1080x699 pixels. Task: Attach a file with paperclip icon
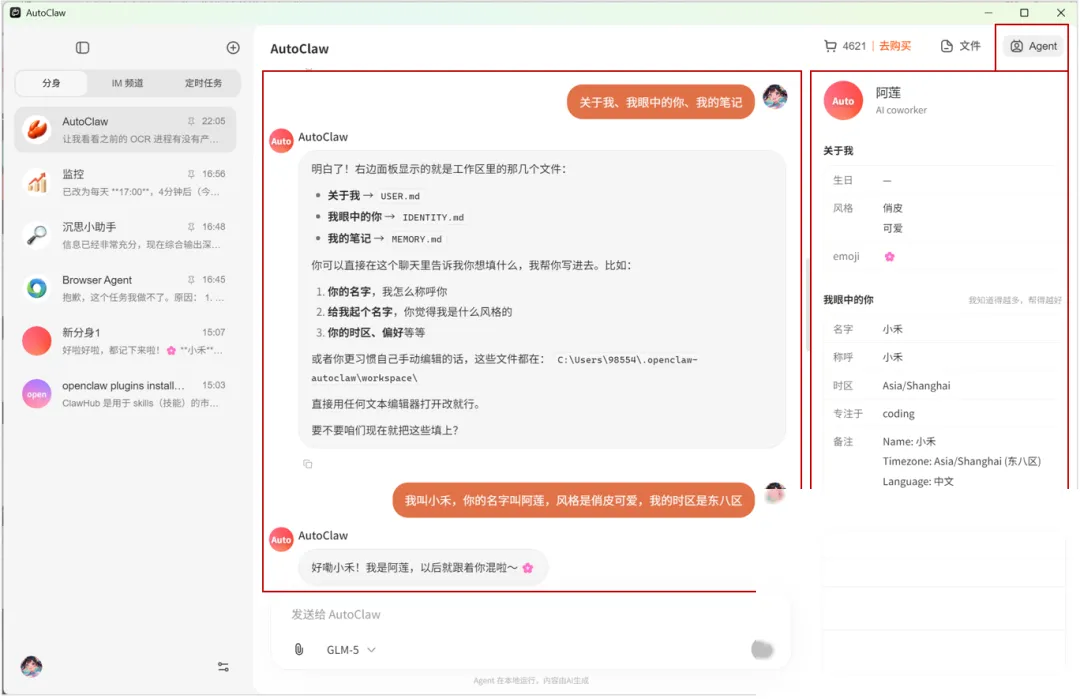[x=299, y=649]
